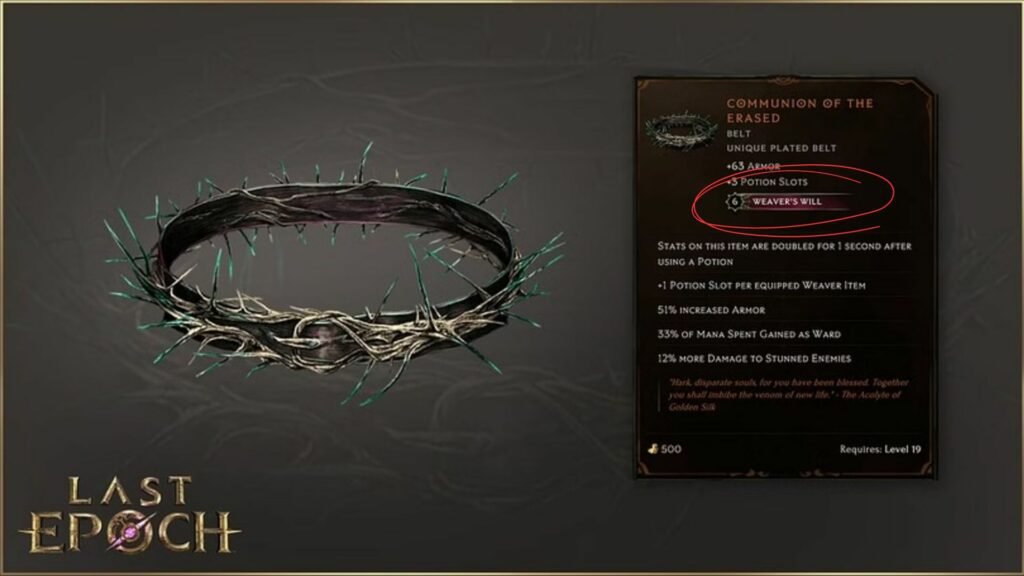Click the gold coin icon beside 500

652,449
